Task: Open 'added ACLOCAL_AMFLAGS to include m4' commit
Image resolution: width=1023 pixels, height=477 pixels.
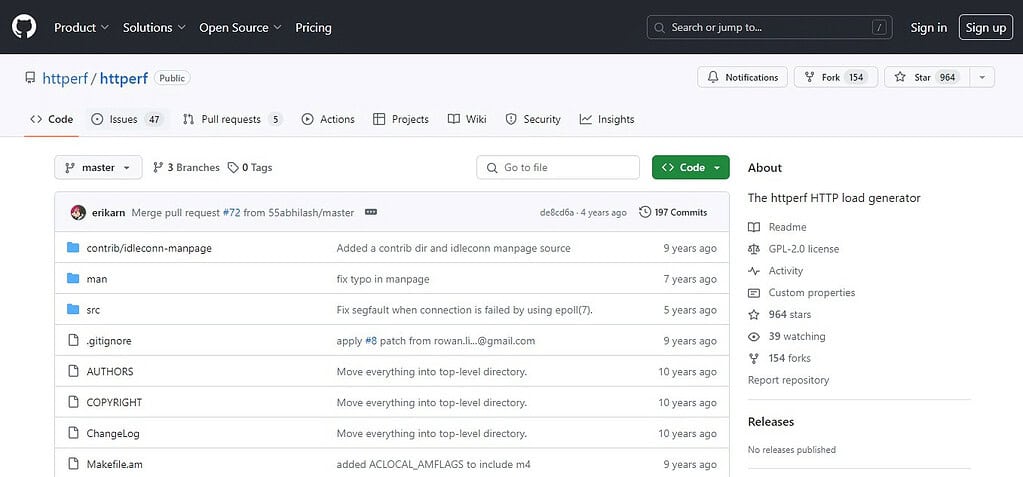Action: (x=433, y=465)
